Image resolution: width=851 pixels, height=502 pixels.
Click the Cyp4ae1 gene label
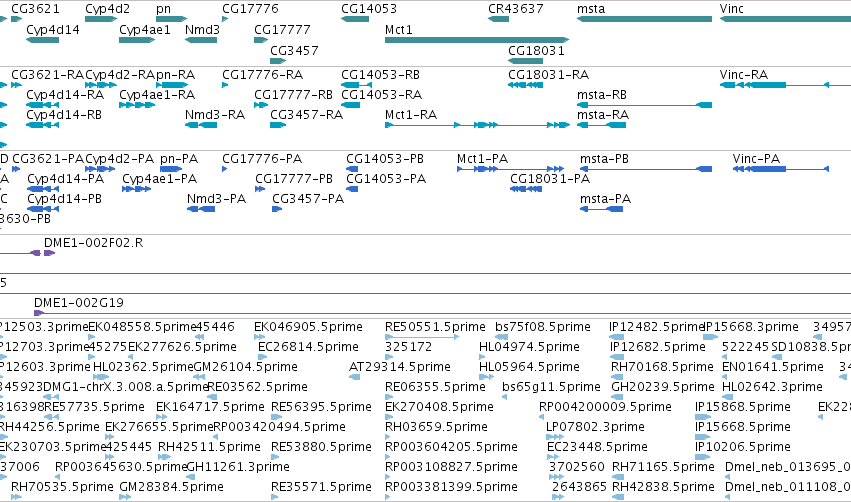click(145, 30)
